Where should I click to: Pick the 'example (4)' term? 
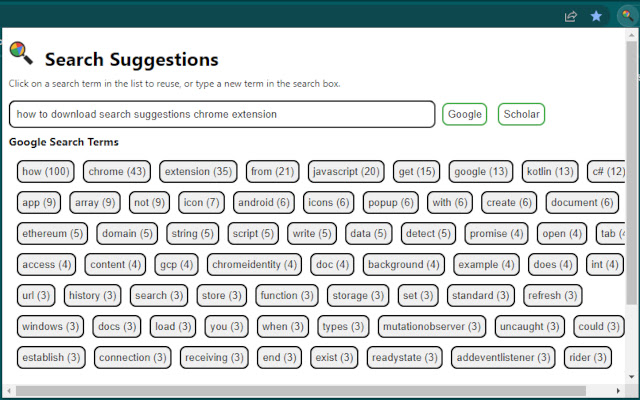[486, 264]
